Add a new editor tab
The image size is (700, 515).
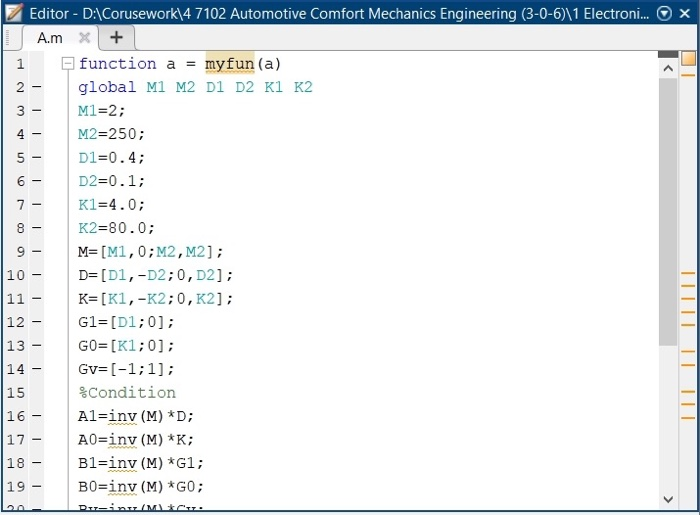pos(116,37)
